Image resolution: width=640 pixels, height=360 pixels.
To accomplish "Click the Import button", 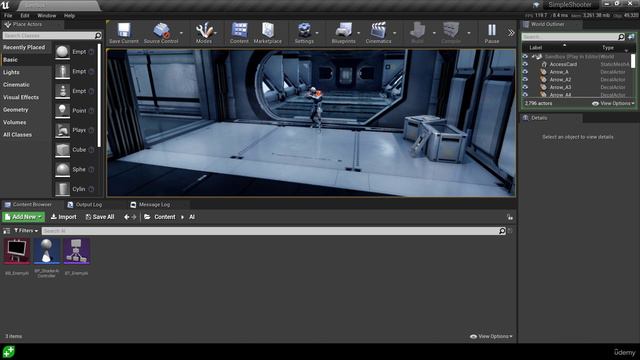I will point(64,217).
